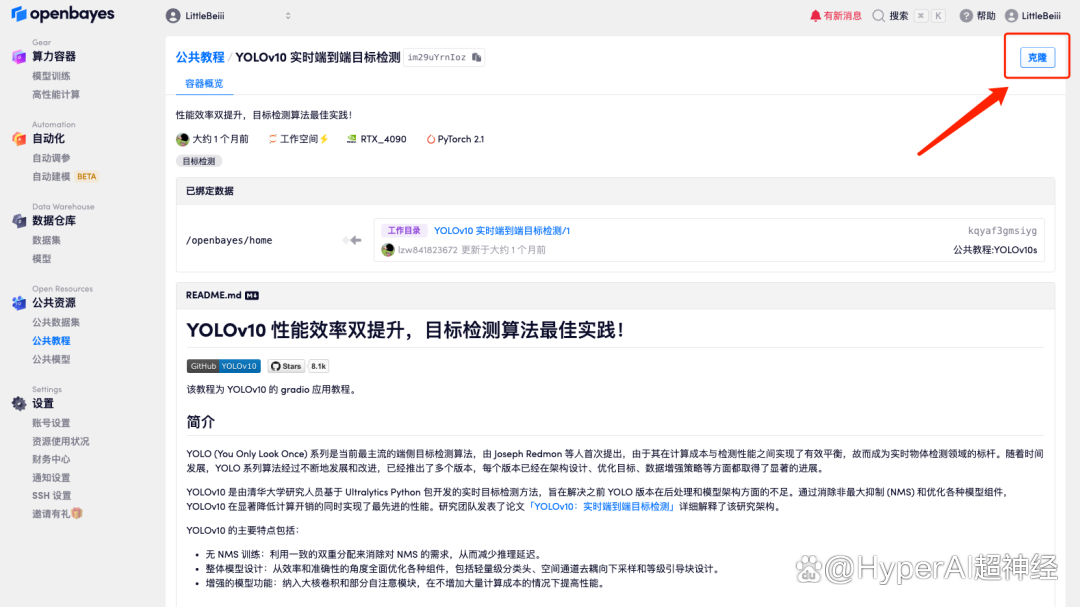Open the LittleBeiii workspace switcher dropdown
The image size is (1080, 607).
coord(228,16)
